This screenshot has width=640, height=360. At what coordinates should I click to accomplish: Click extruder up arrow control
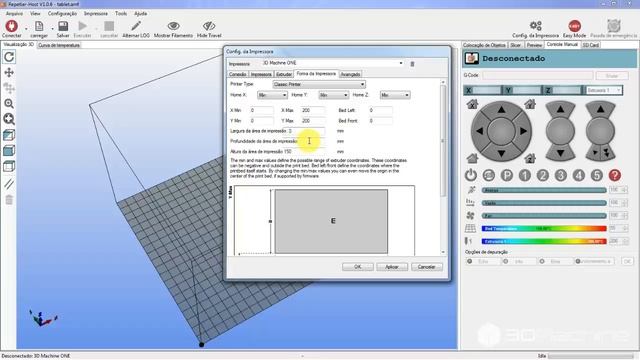(600, 109)
